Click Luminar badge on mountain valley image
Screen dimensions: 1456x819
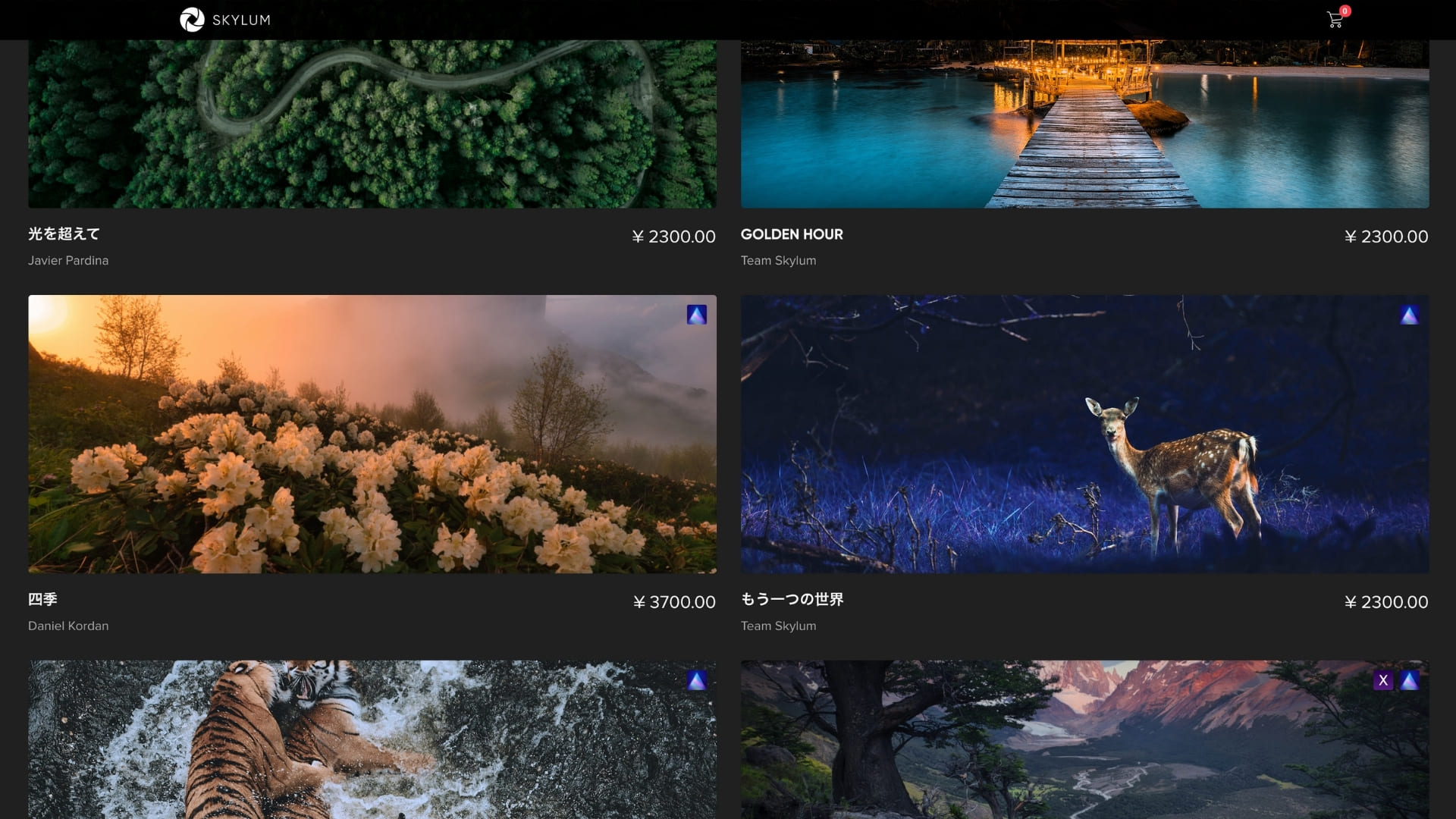tap(1409, 680)
